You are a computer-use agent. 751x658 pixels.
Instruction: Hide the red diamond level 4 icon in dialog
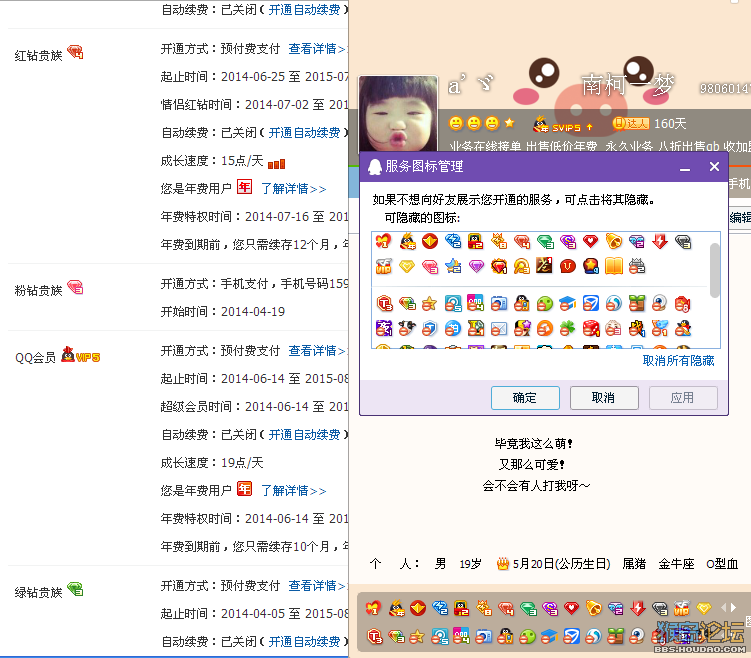tap(522, 241)
